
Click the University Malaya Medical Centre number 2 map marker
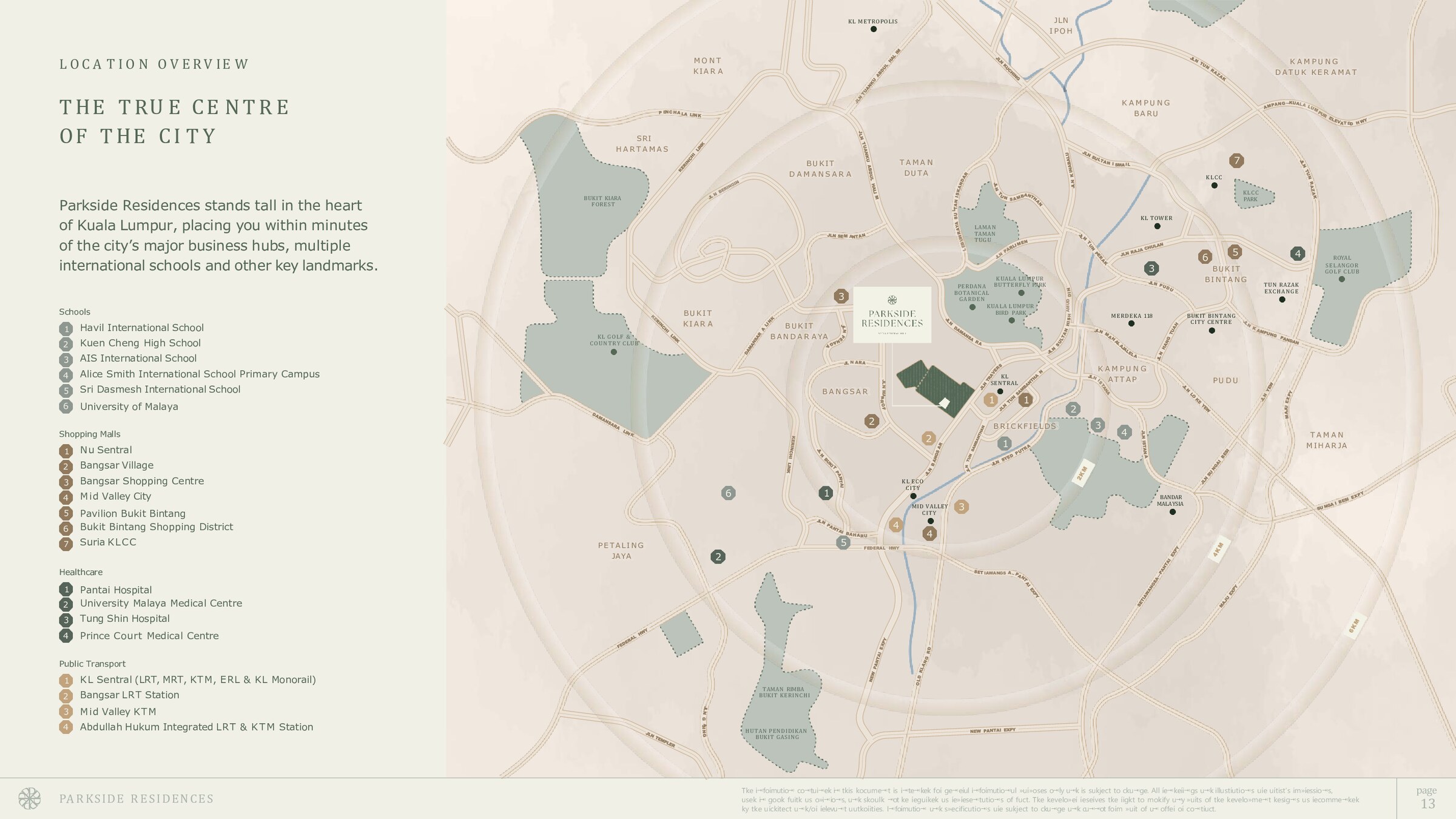click(718, 556)
